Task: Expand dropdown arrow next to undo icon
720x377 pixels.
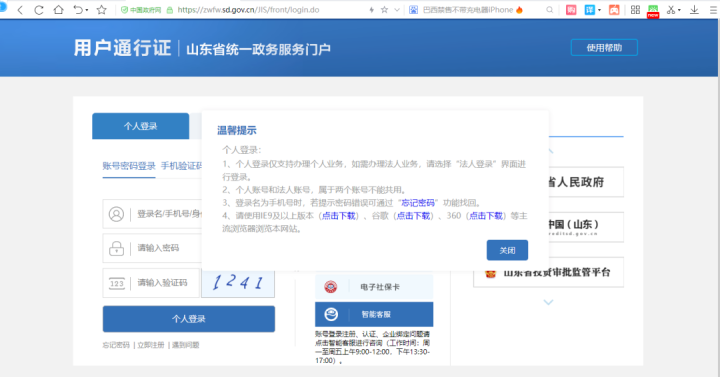Action: [87, 10]
